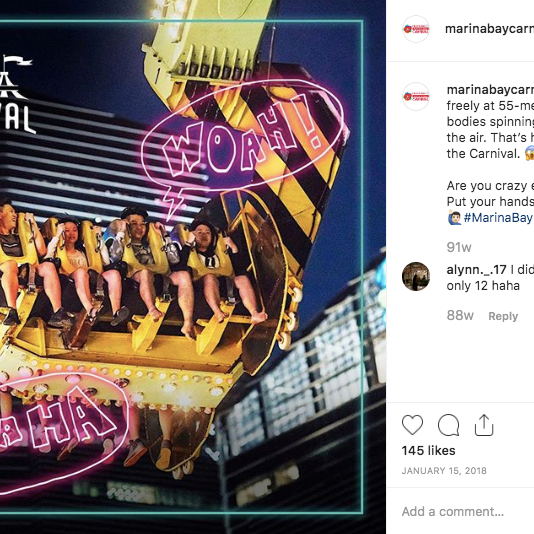Open the January 15, 2018 post date

[444, 471]
